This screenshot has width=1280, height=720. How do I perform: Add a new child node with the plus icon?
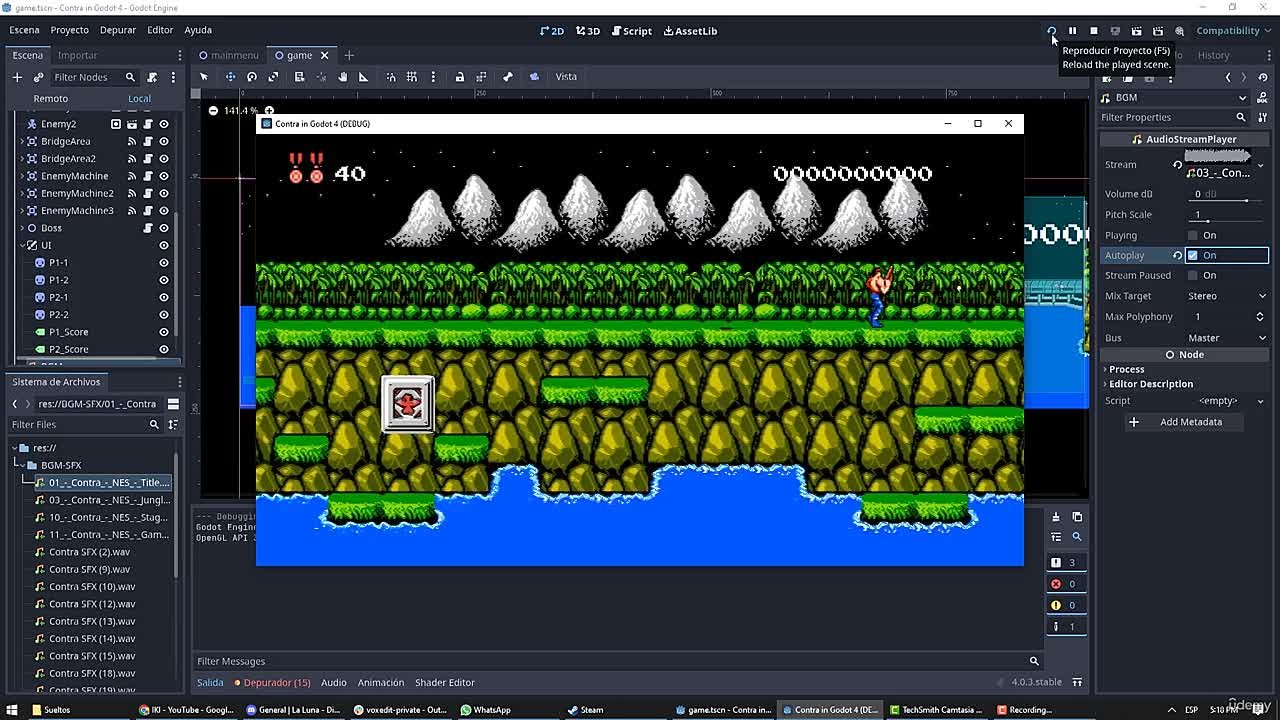tap(17, 77)
